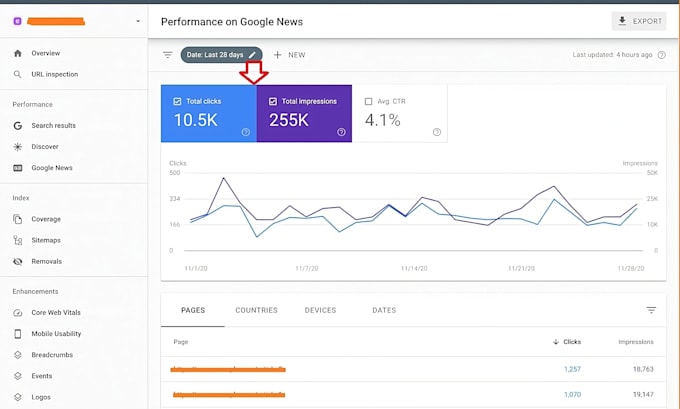The width and height of the screenshot is (680, 409).
Task: Click the pencil icon in date chip
Action: click(252, 55)
